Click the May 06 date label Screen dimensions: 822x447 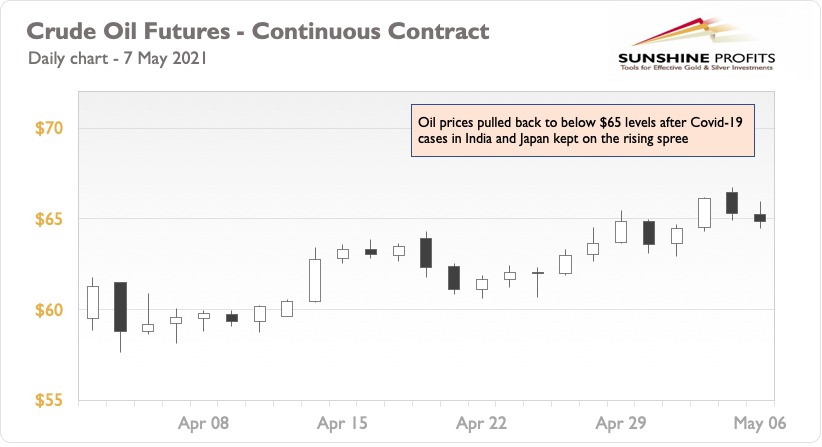click(760, 423)
